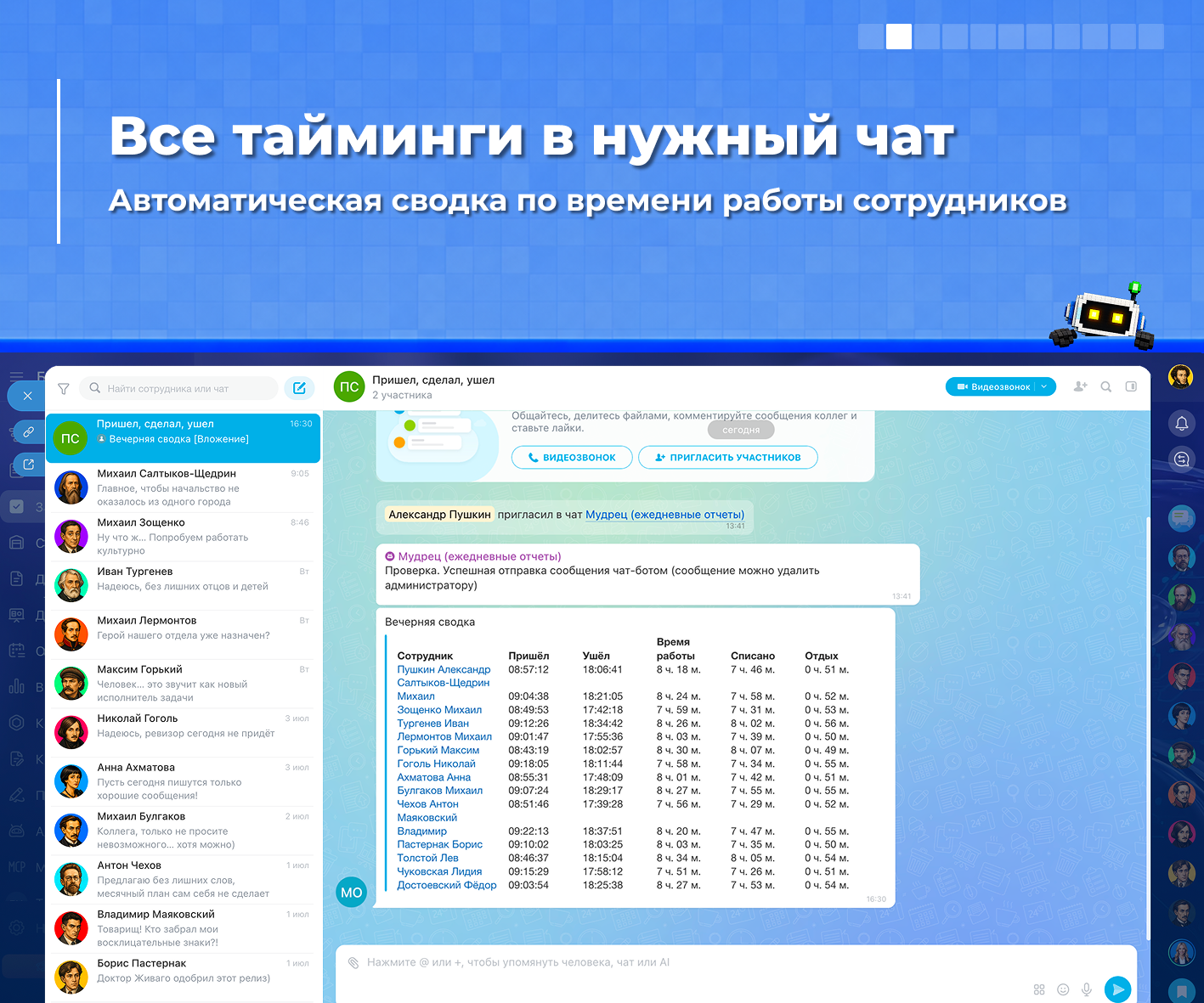
Task: Open notifications bell icon
Action: pyautogui.click(x=1182, y=423)
